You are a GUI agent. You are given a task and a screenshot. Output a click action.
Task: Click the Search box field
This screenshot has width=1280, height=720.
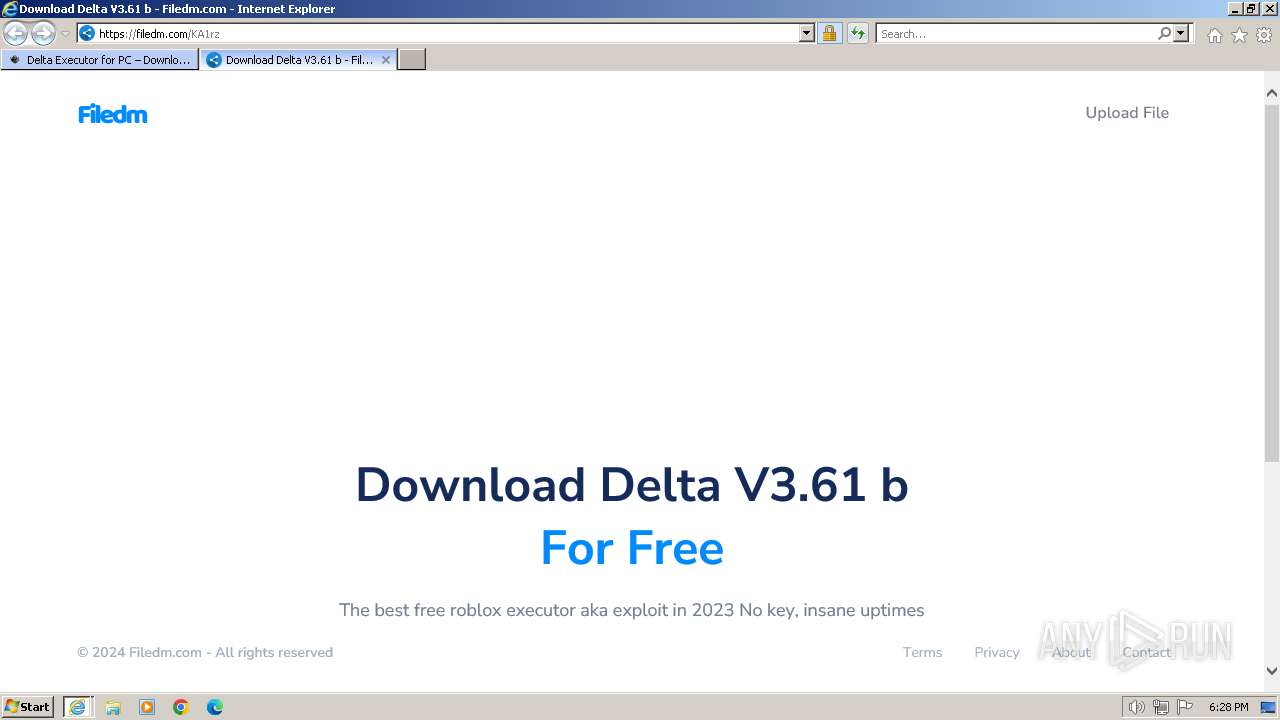pos(1015,33)
